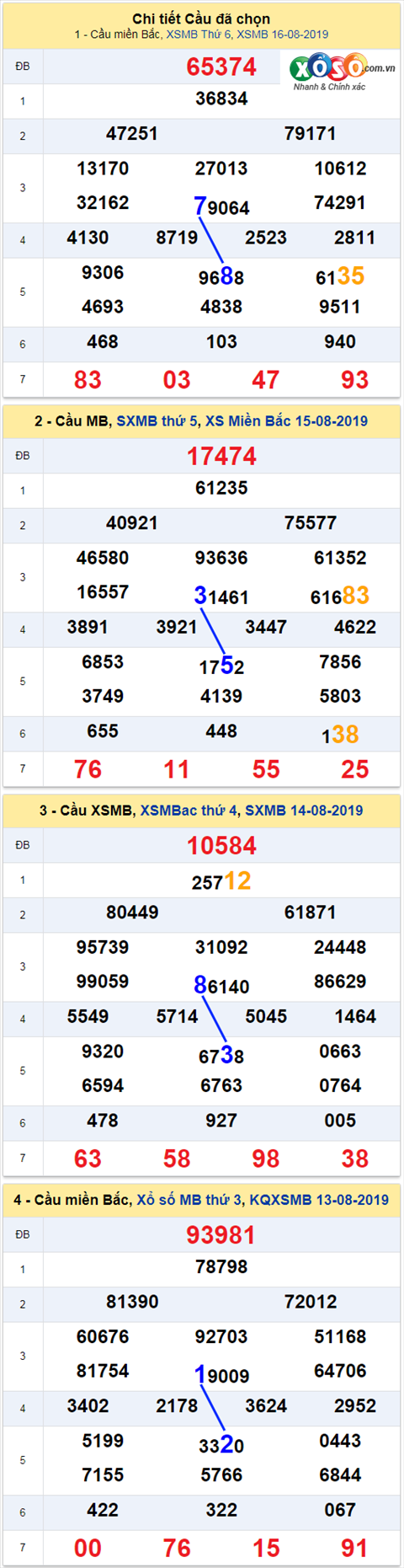Click fifth prize number 6738
The image size is (404, 1568).
[x=221, y=1055]
